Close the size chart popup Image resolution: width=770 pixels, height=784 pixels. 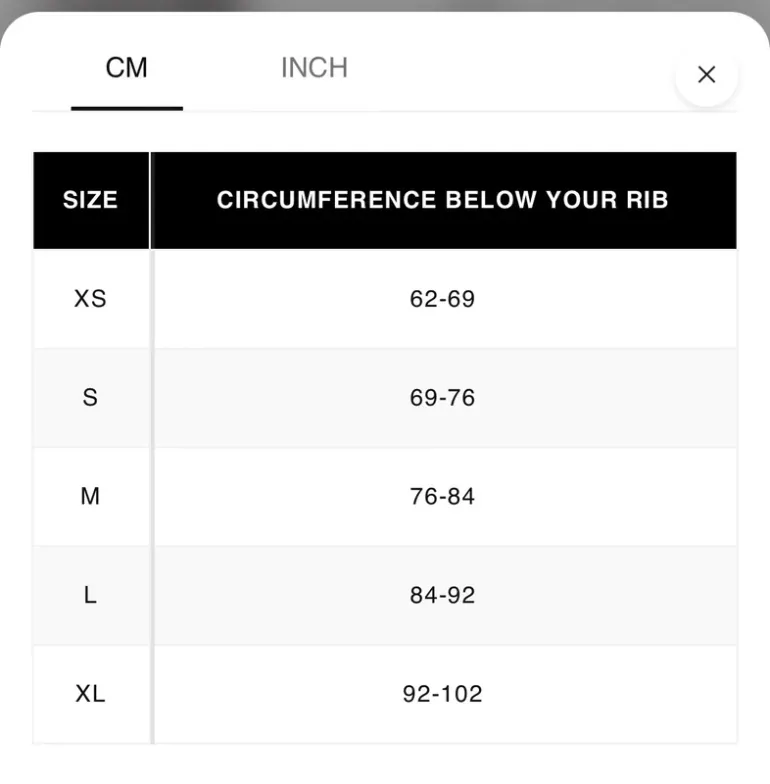pyautogui.click(x=706, y=75)
